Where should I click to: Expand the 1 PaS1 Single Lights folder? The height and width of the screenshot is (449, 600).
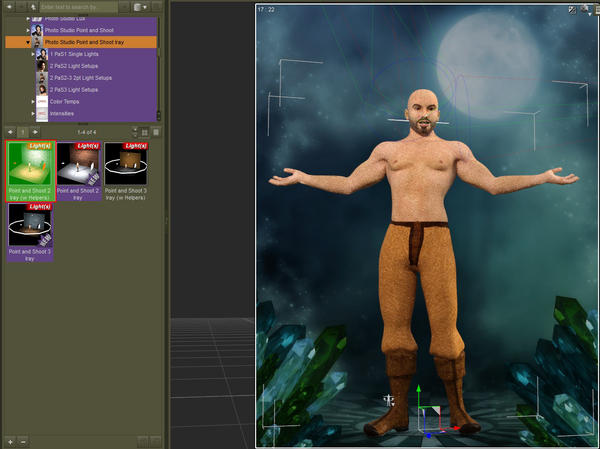(33, 54)
